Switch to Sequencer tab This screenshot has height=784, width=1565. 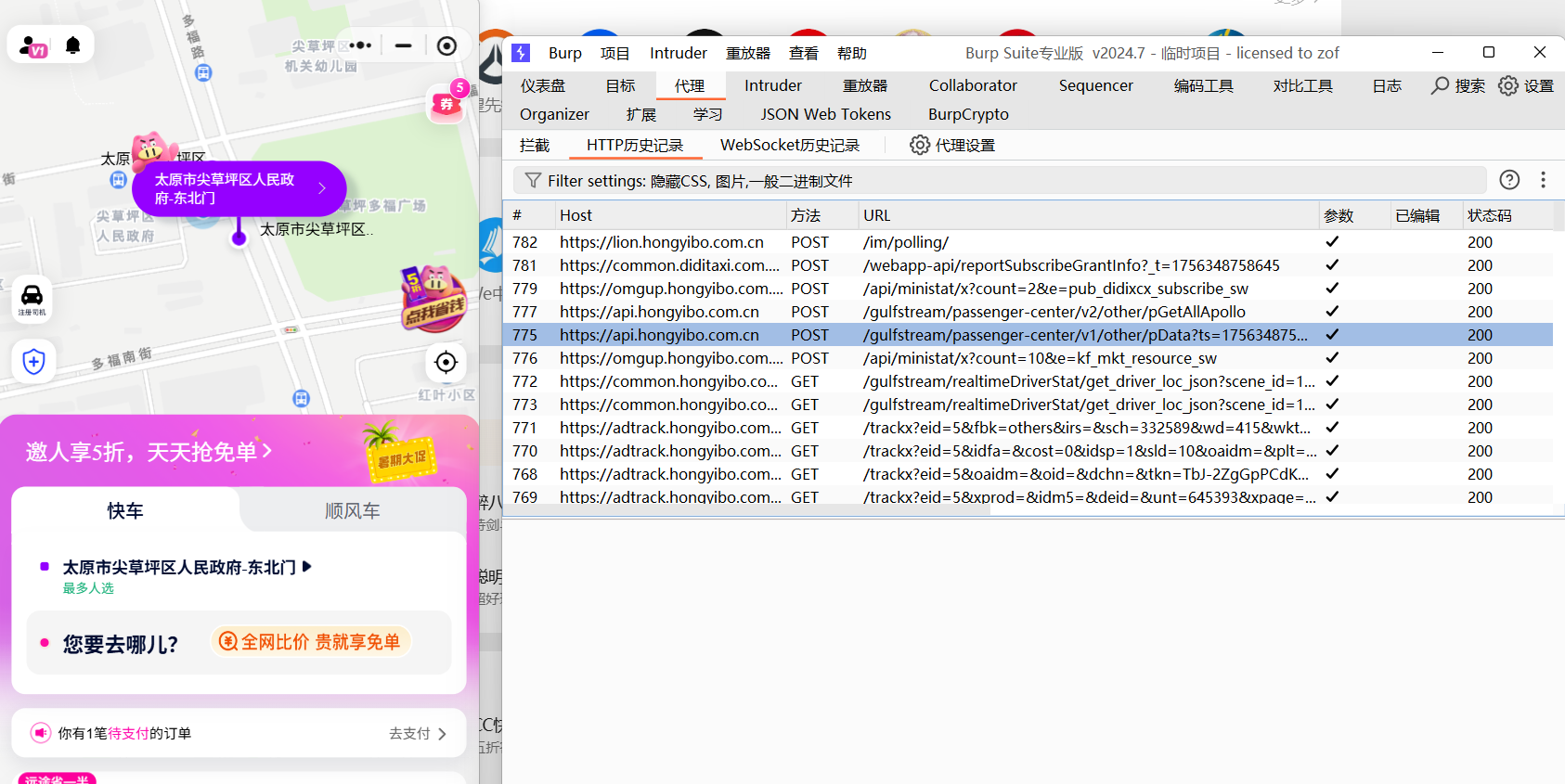(x=1096, y=85)
